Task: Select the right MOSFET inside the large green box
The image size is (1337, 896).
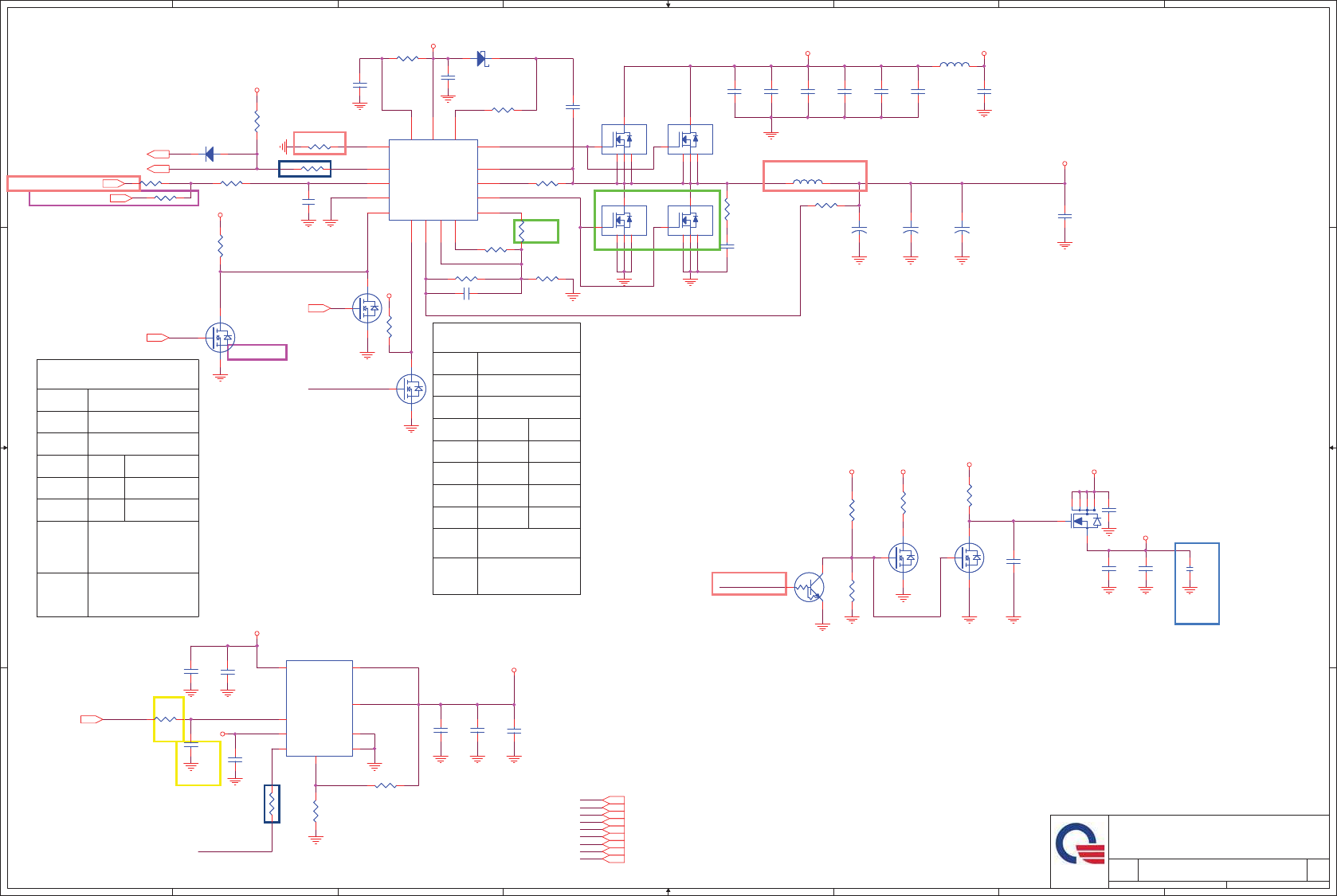Action: tap(690, 220)
